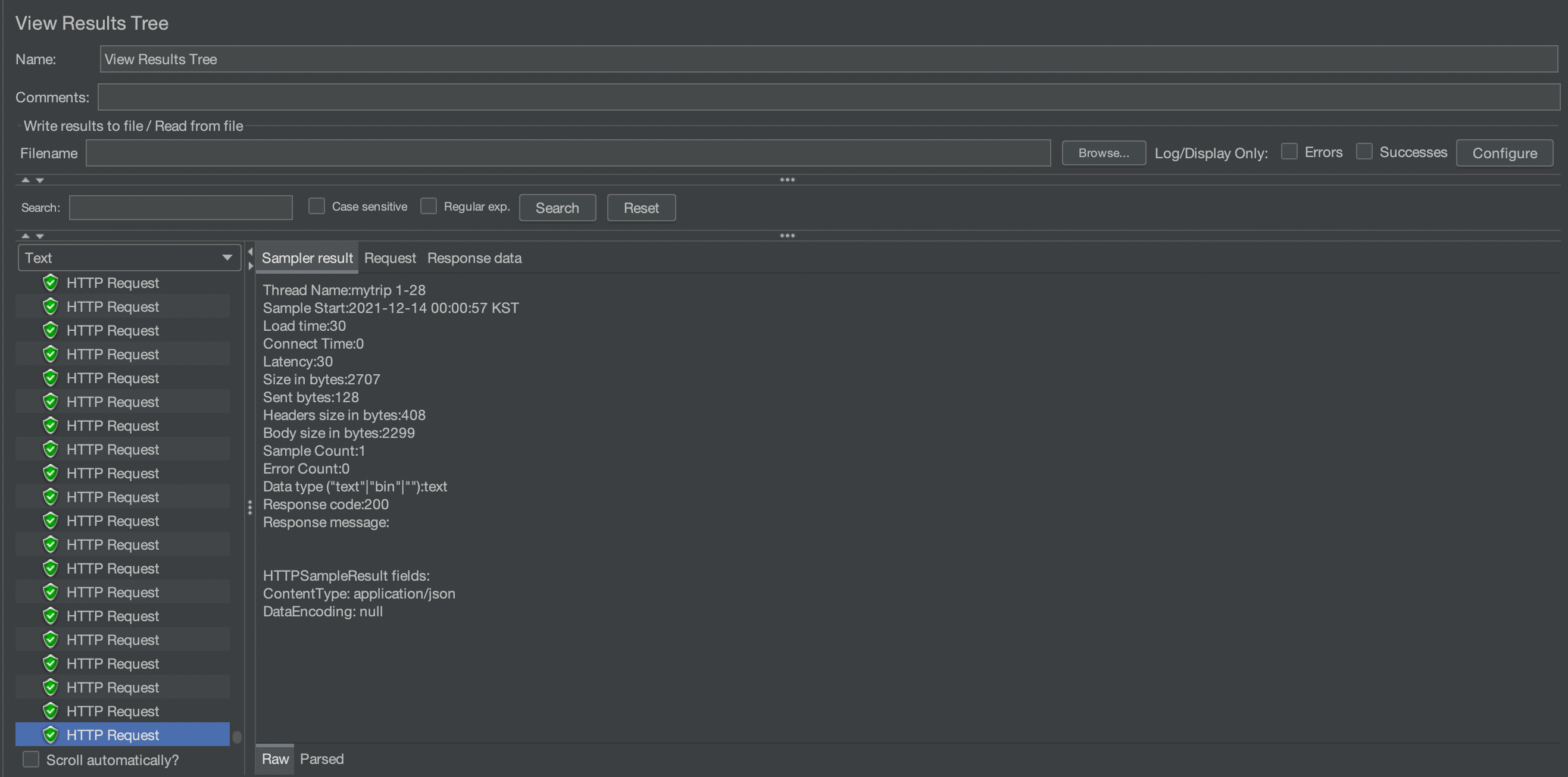Open the Text renderer dropdown

tap(129, 258)
